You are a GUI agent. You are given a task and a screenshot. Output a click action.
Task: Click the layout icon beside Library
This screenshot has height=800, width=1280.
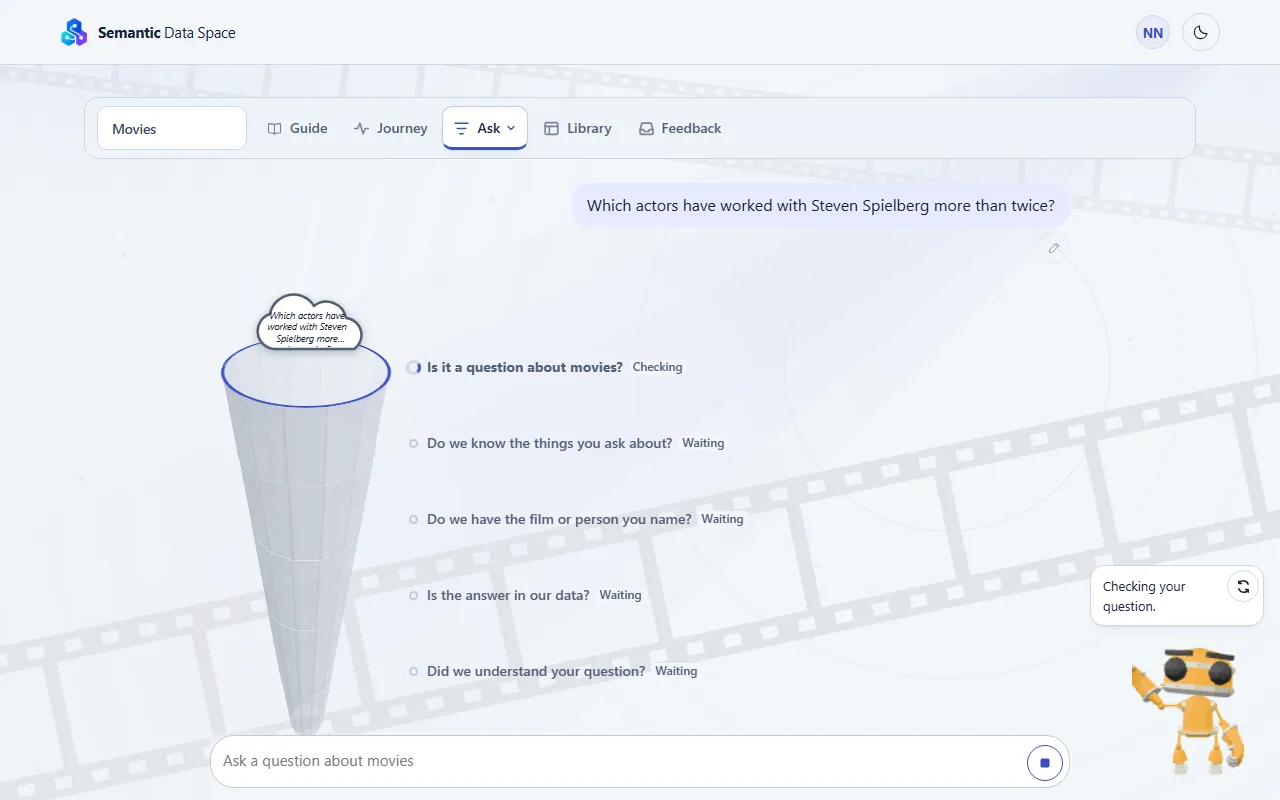click(551, 128)
